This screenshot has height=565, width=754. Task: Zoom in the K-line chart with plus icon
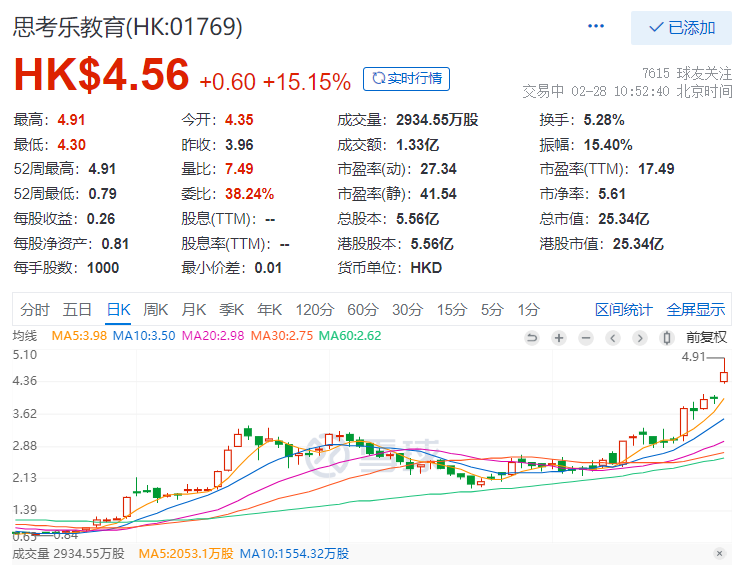tap(559, 338)
